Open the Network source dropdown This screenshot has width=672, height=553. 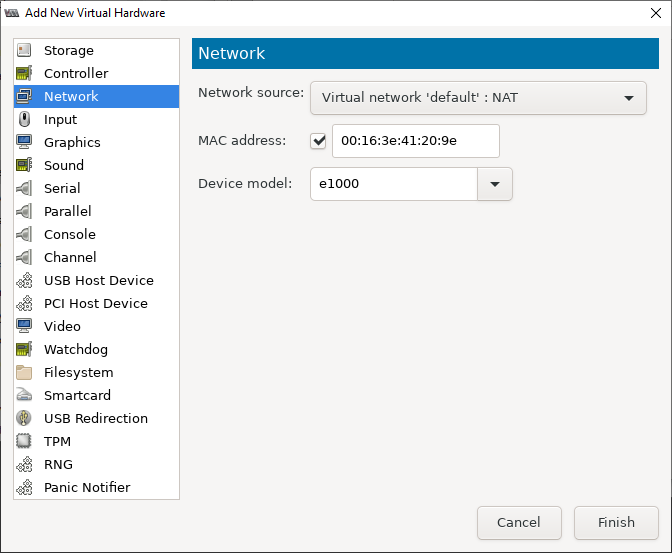[x=478, y=98]
